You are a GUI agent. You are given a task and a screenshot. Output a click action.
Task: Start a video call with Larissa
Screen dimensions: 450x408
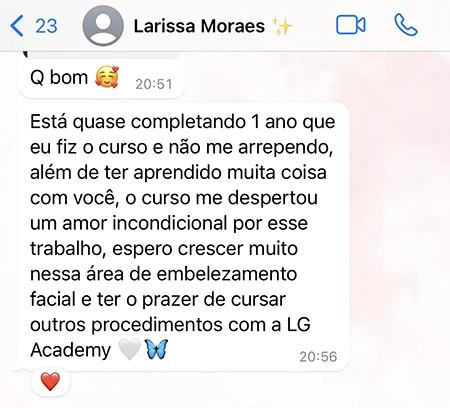(x=351, y=25)
